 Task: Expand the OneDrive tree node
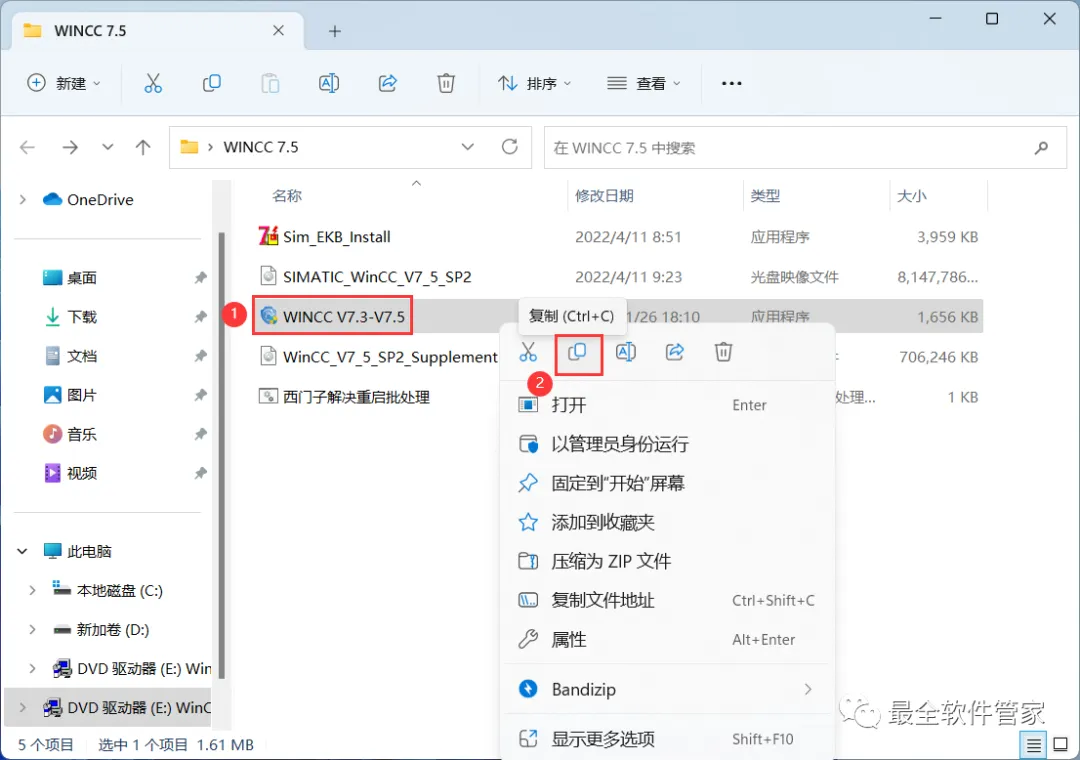(x=23, y=200)
